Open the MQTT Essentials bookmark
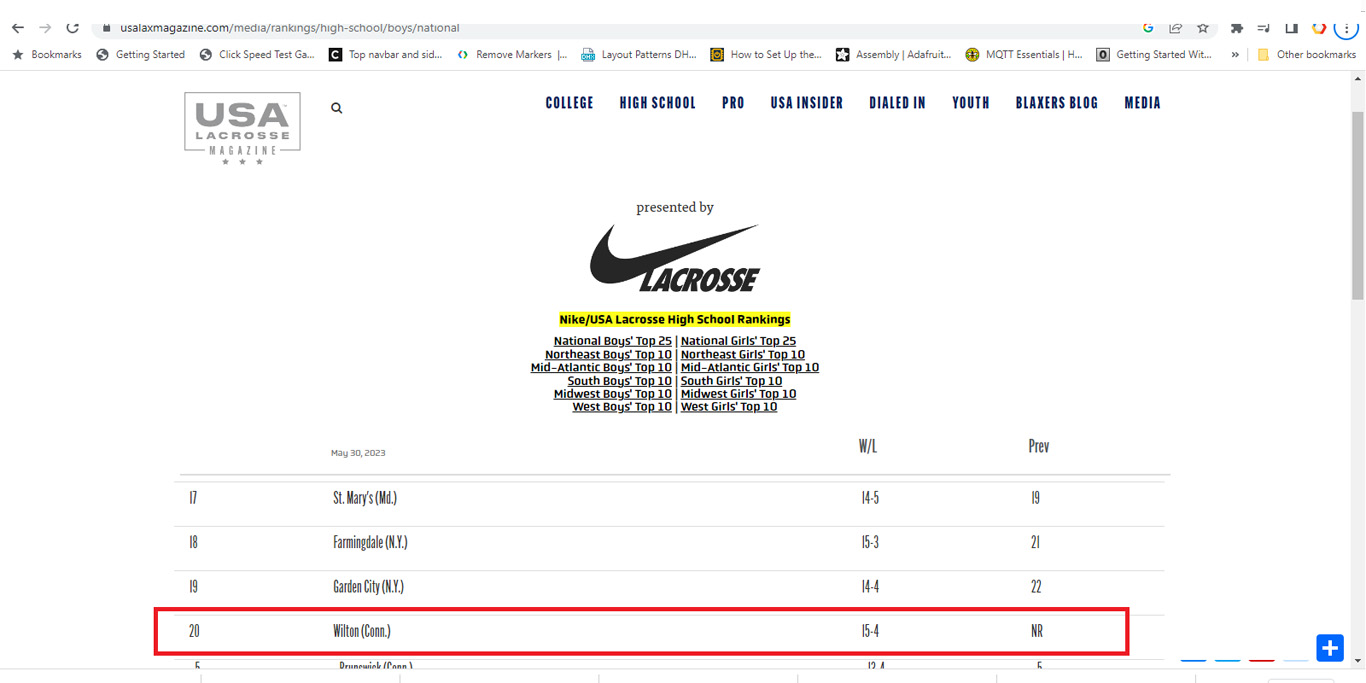 pos(1024,55)
